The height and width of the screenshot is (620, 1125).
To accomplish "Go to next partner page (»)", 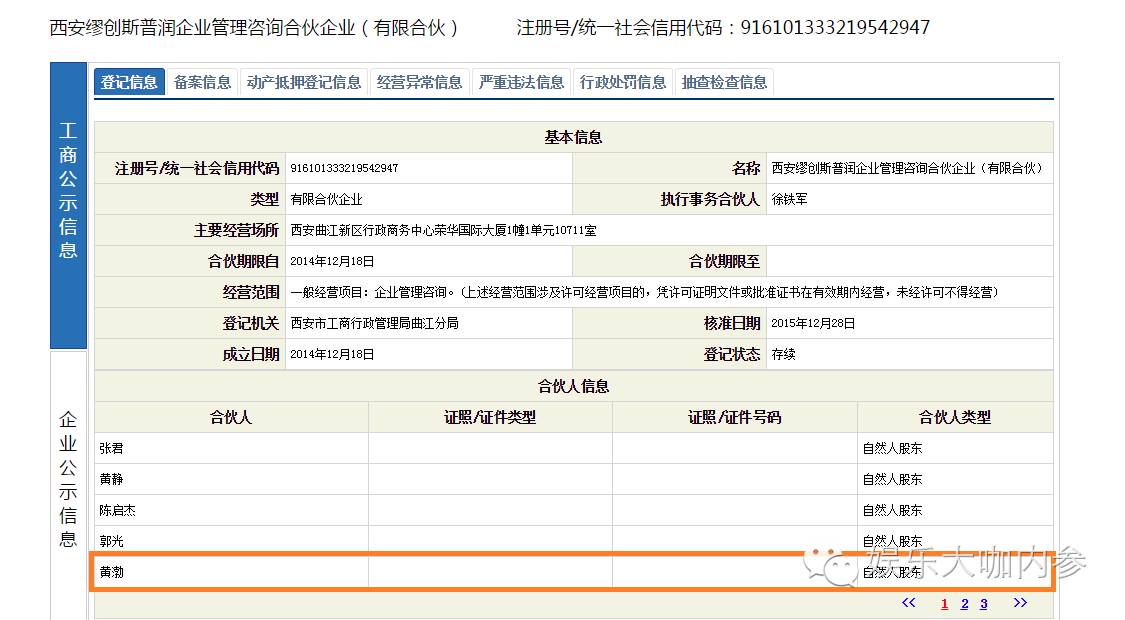I will pyautogui.click(x=1020, y=603).
